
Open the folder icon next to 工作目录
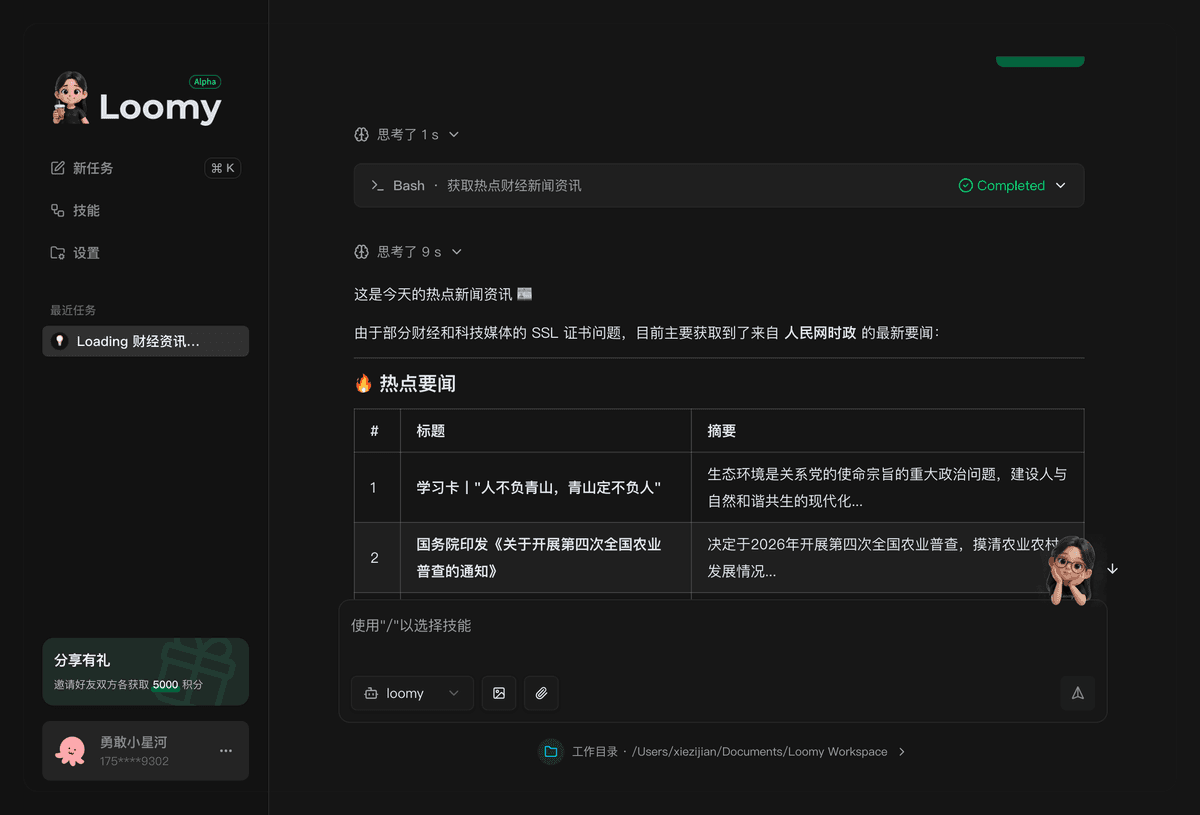[x=551, y=751]
